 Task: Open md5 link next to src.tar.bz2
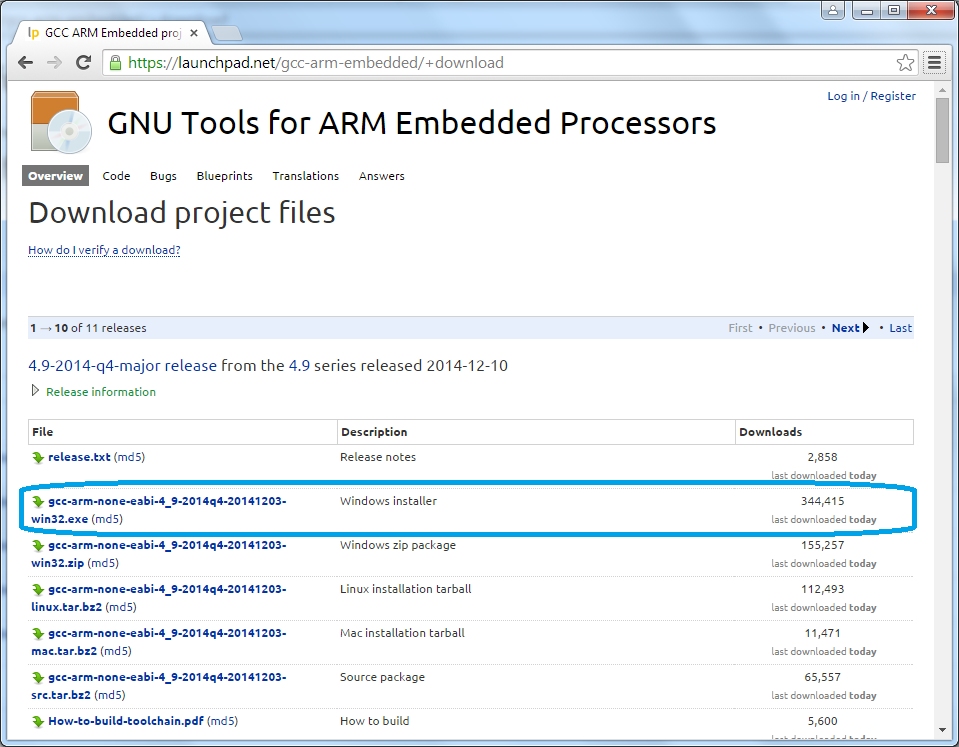pos(109,696)
